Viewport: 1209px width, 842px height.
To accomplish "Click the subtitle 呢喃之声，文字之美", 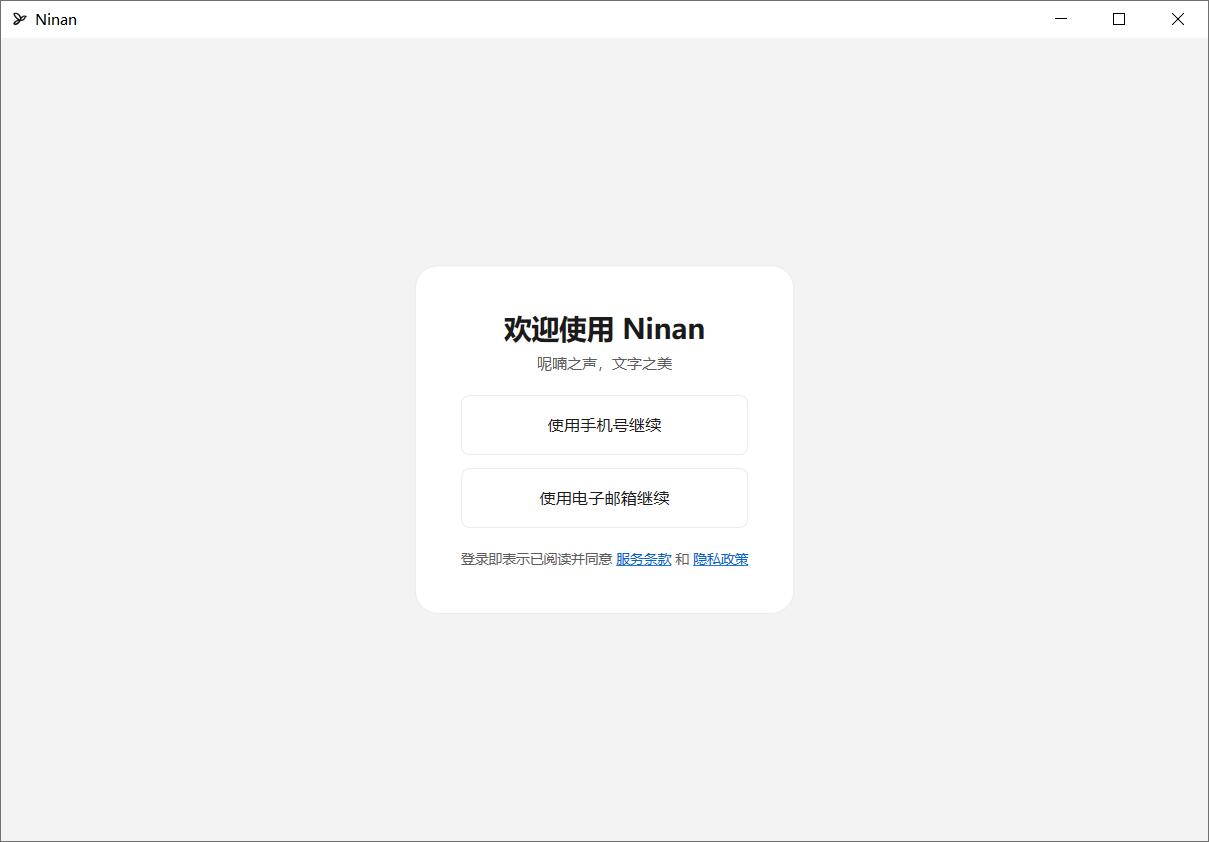I will tap(604, 364).
